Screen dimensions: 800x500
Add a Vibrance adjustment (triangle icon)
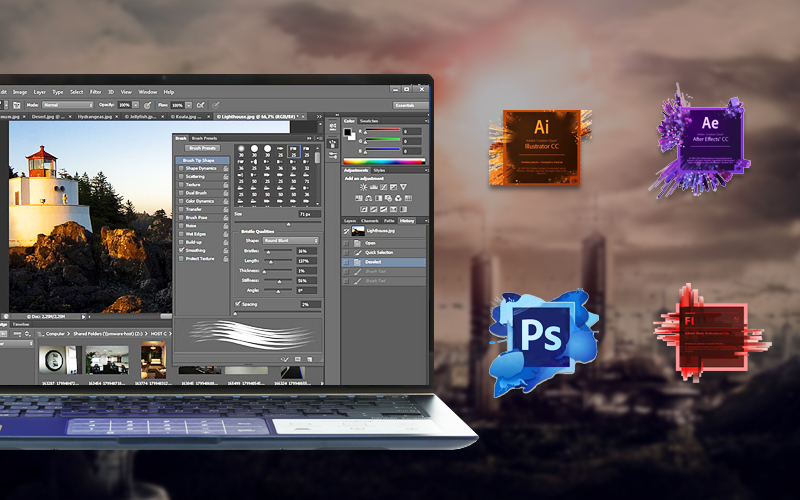[x=403, y=187]
